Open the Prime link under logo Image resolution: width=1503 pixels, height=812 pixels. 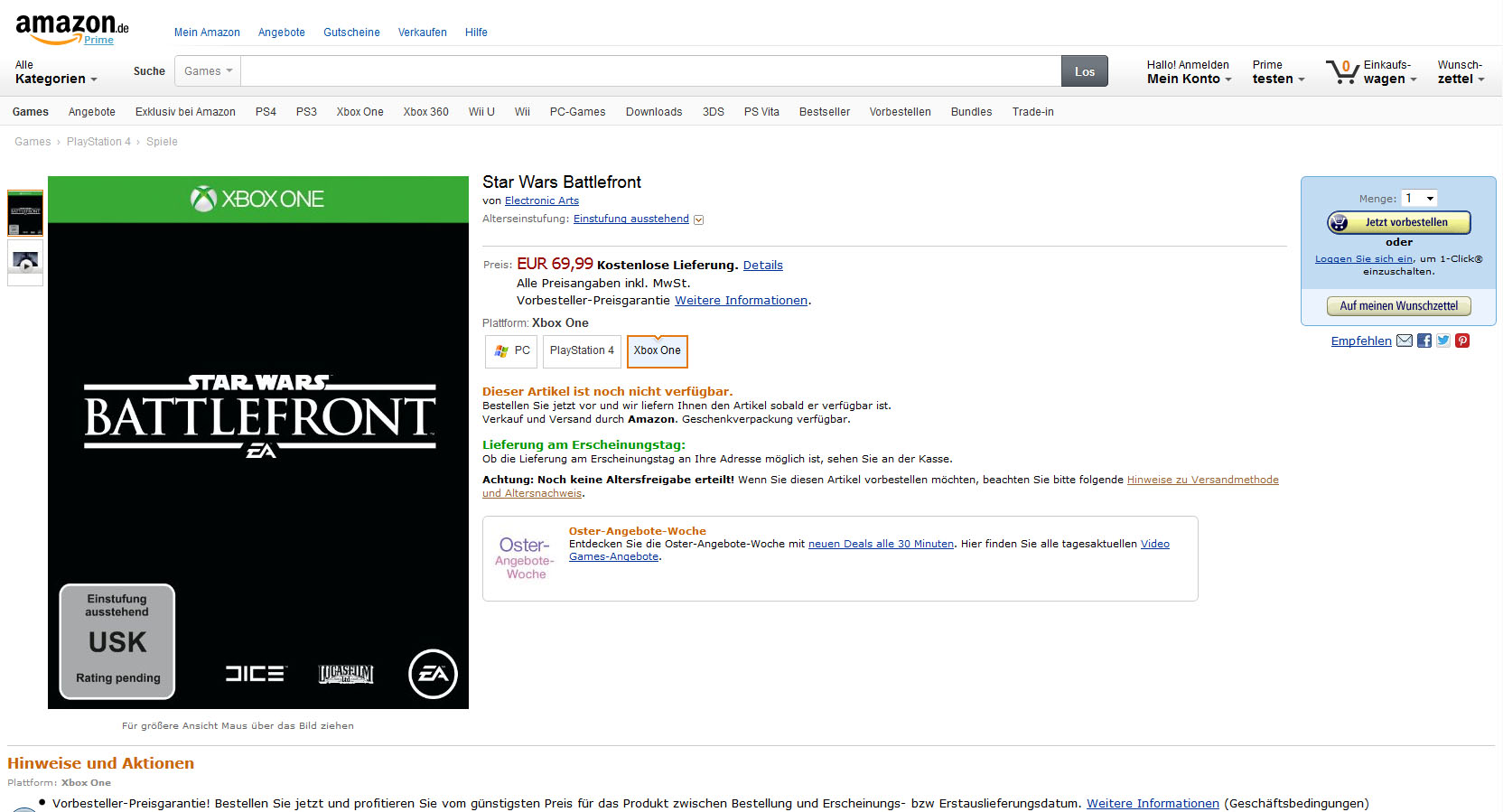[x=98, y=40]
